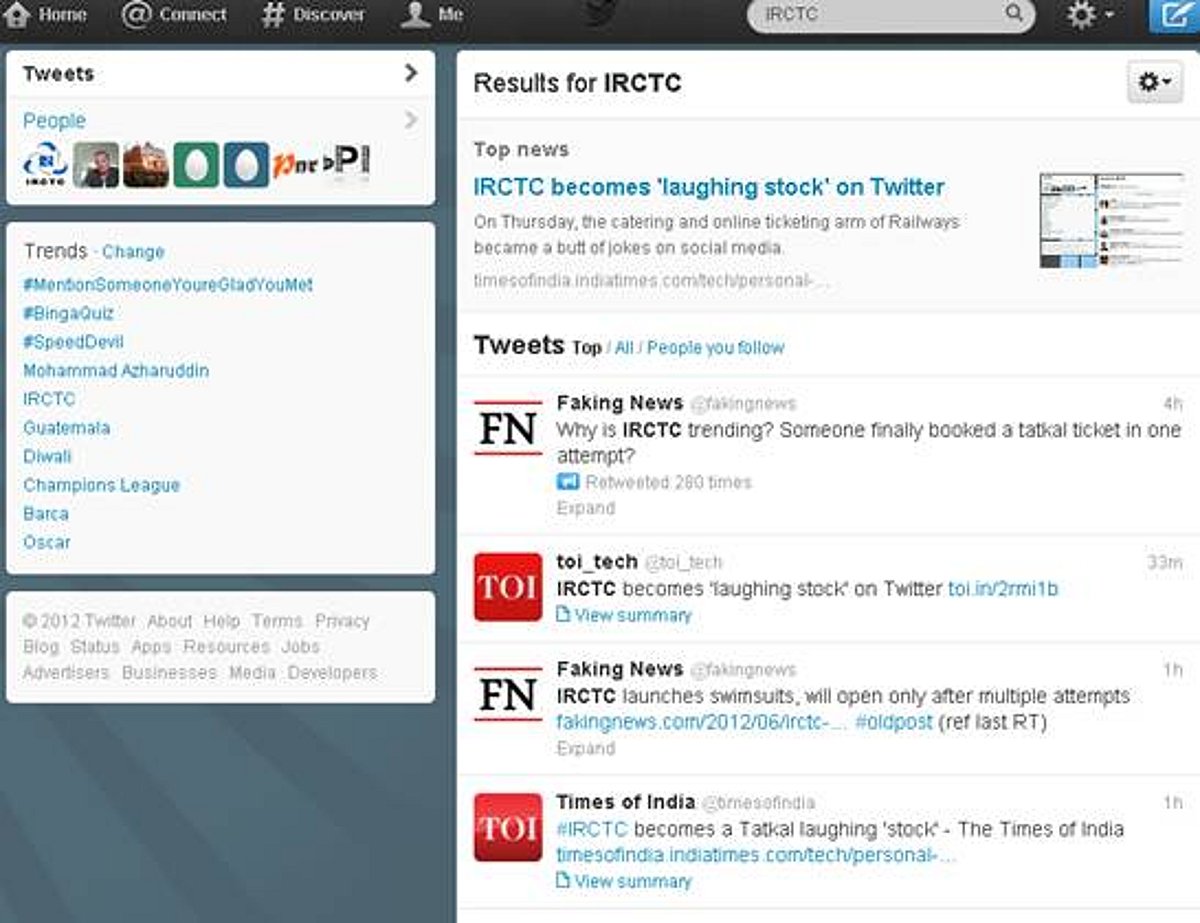Expand the People section chevron
Viewport: 1200px width, 923px height.
(410, 121)
